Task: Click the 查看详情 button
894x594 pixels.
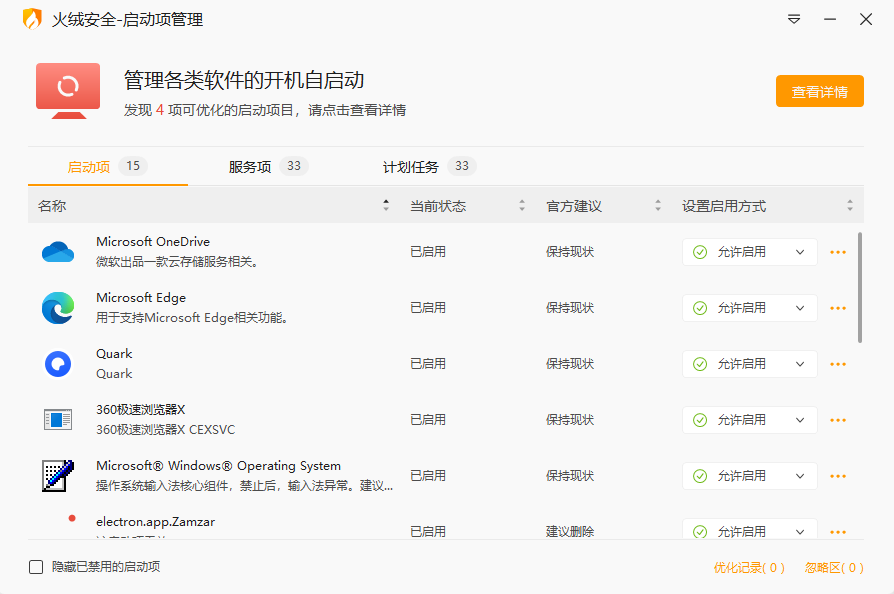Action: tap(819, 91)
